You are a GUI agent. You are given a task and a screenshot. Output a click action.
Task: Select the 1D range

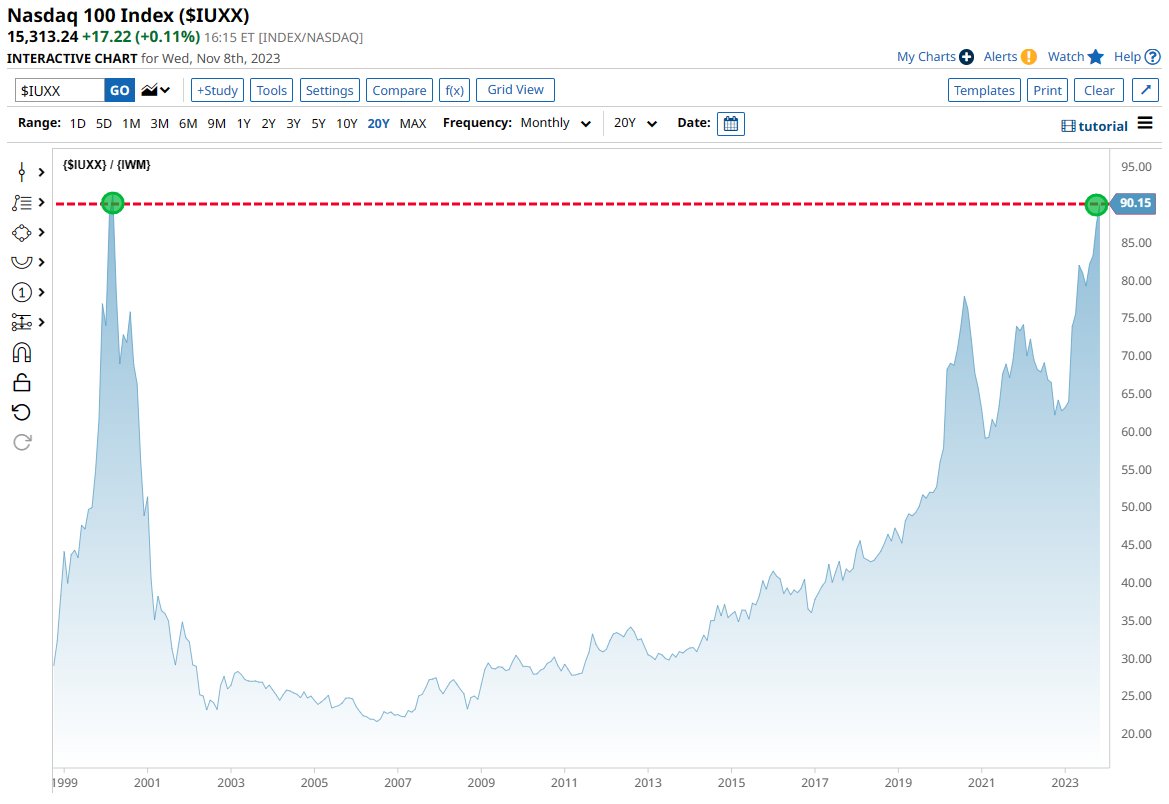[78, 124]
